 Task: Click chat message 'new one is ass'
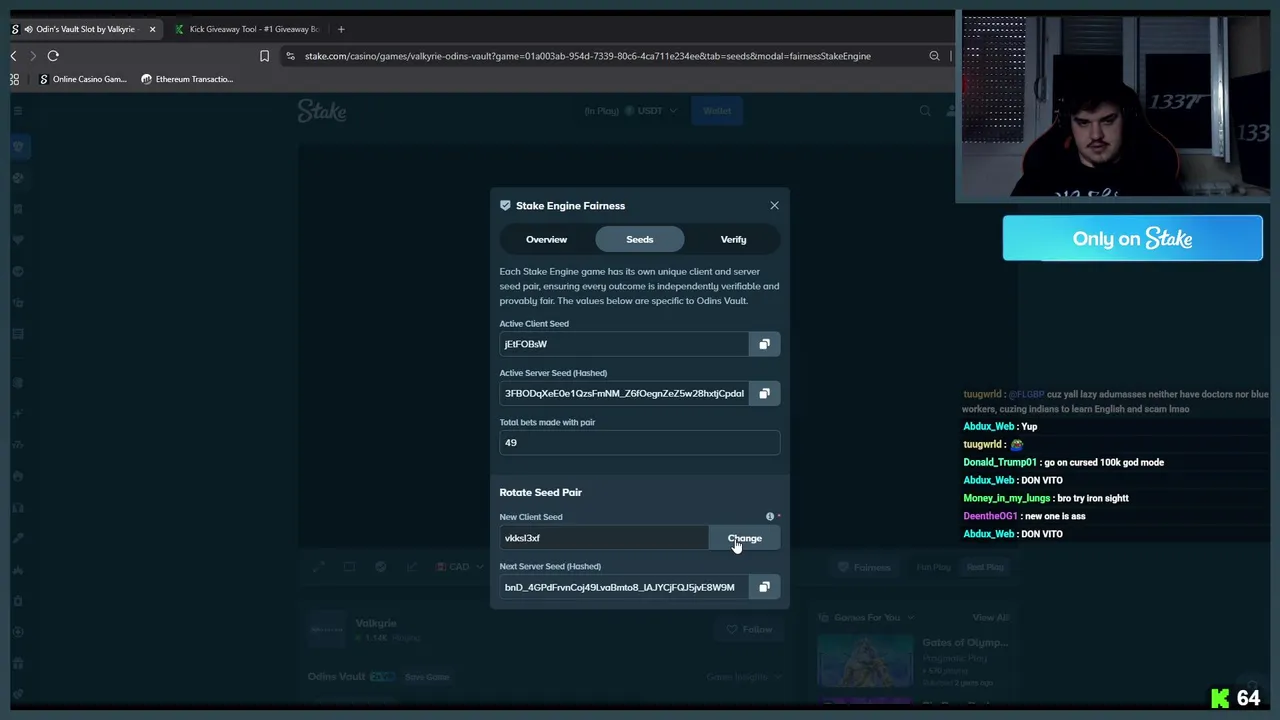tap(1055, 516)
